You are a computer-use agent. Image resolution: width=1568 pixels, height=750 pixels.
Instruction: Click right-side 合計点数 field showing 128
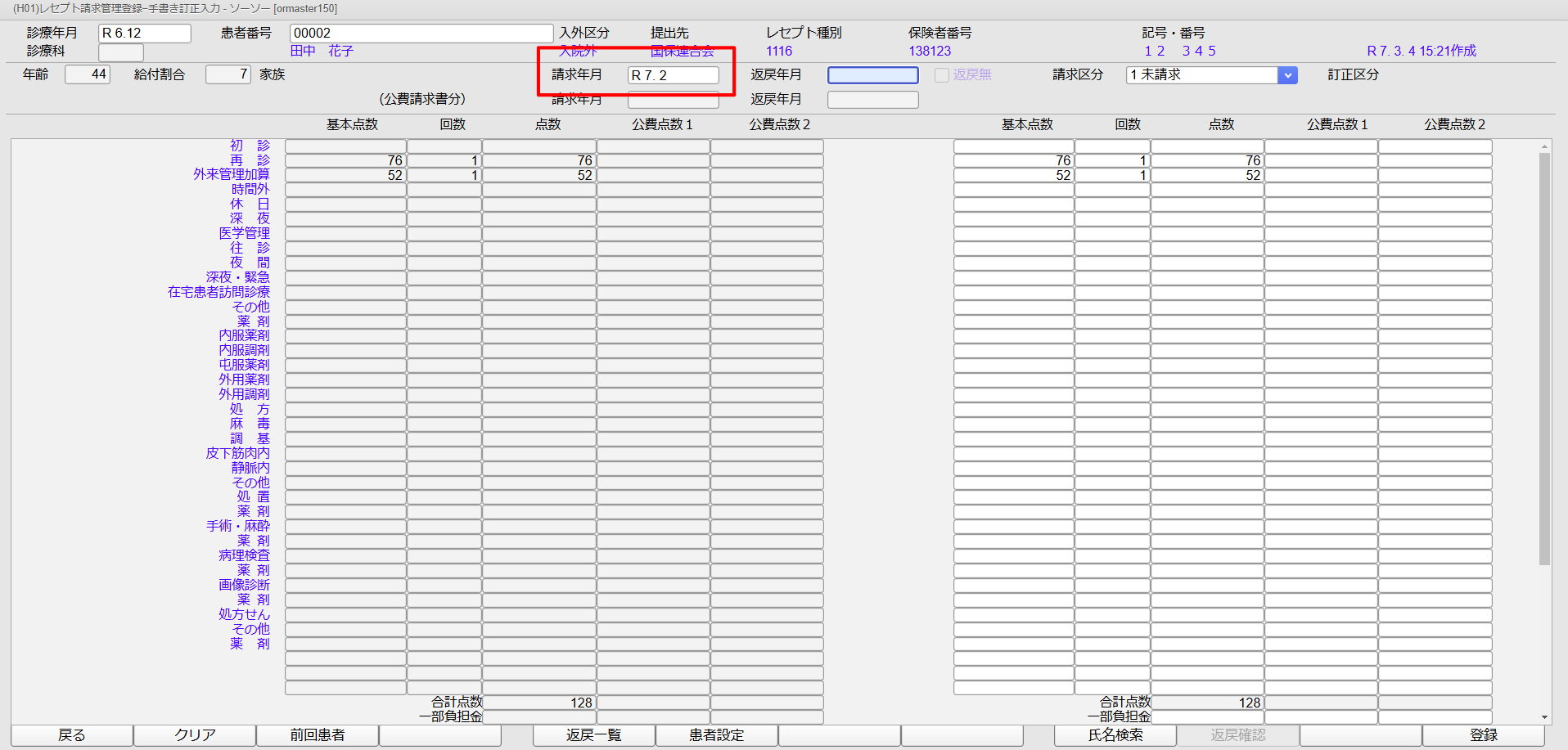point(1207,703)
